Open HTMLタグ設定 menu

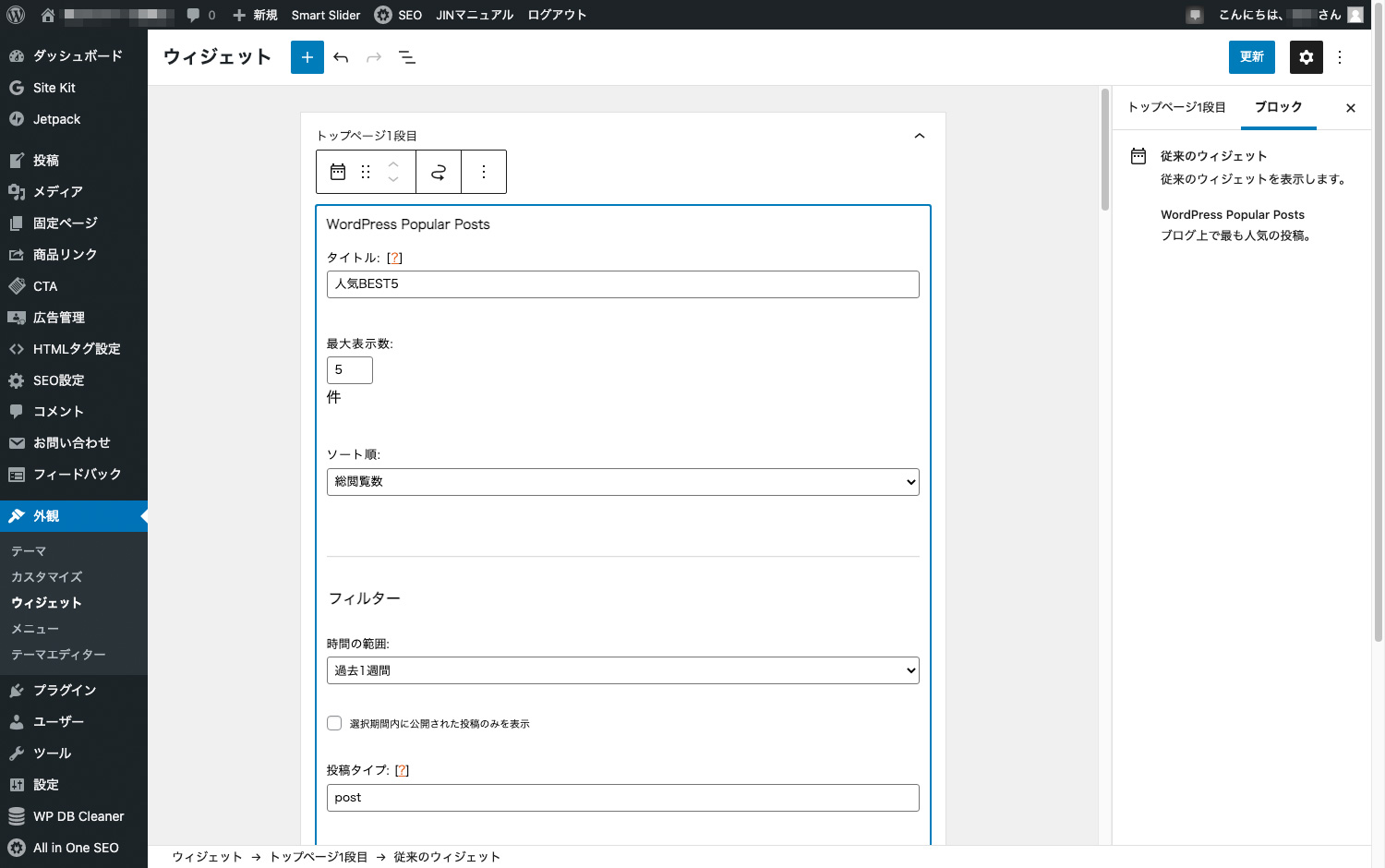point(74,348)
